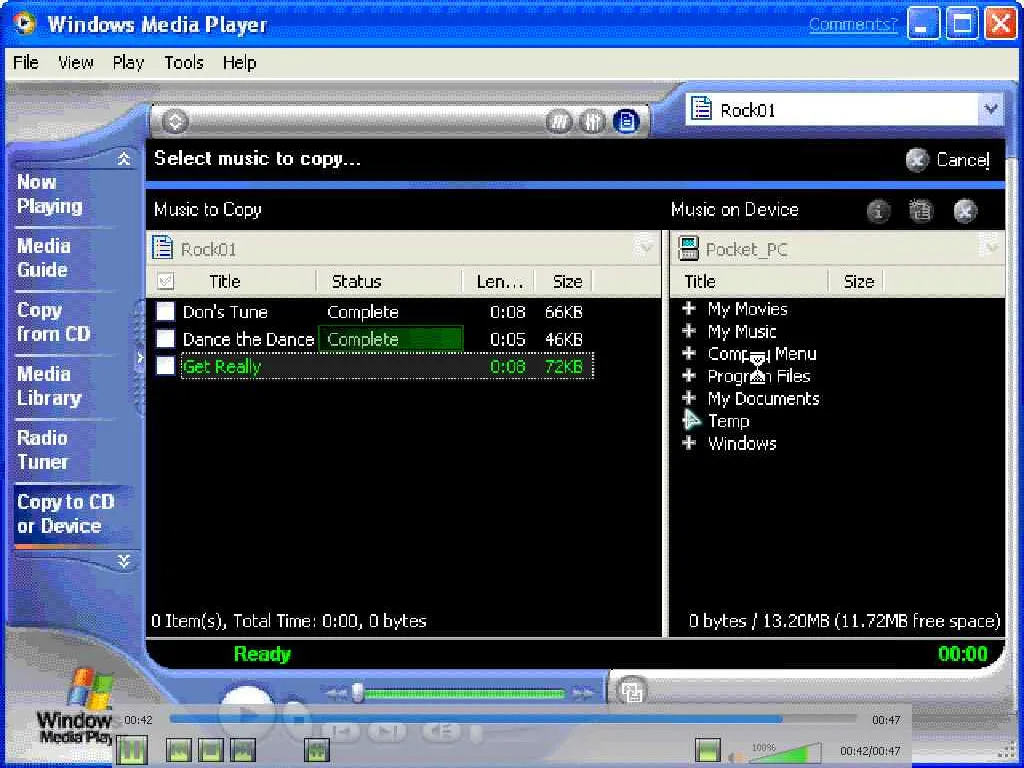
Task: Click the speaker icon in the video overlay
Action: (736, 757)
